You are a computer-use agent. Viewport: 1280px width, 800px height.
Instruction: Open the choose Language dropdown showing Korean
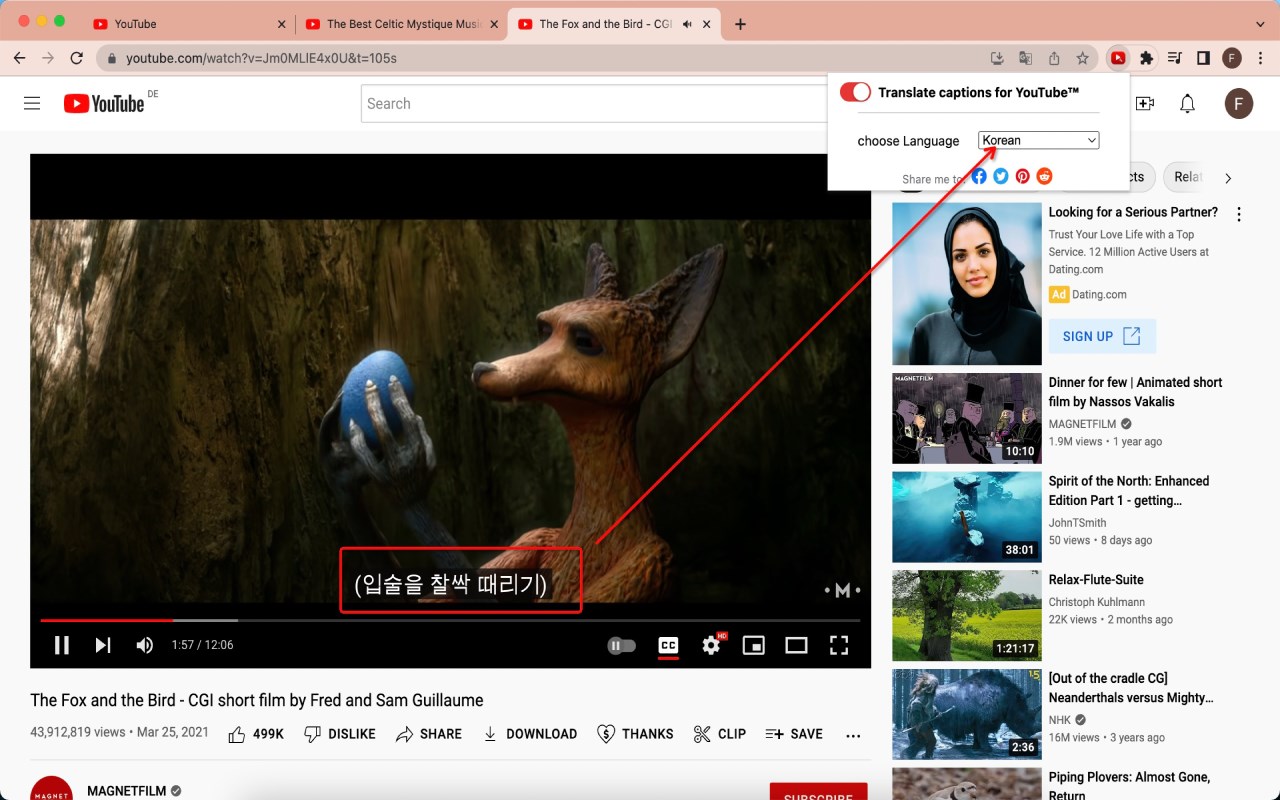[x=1038, y=140]
